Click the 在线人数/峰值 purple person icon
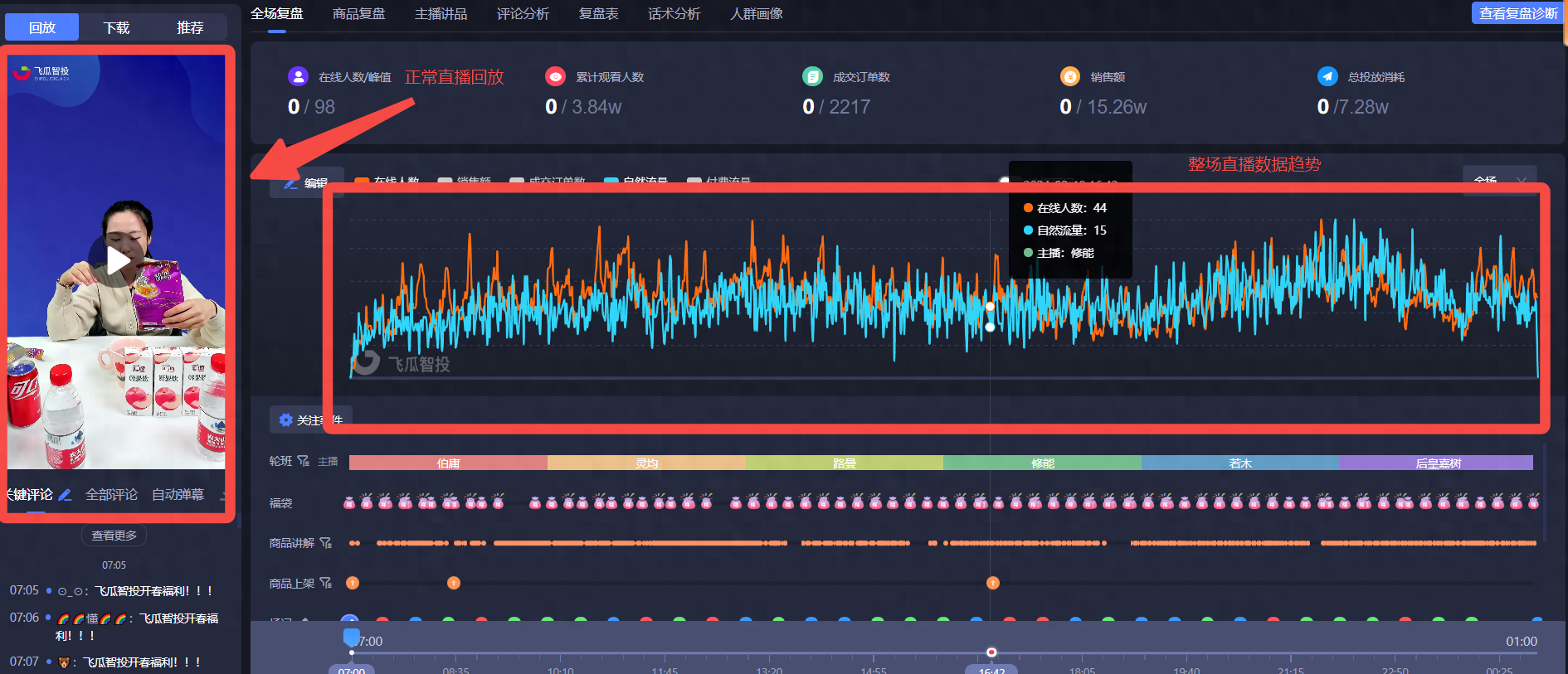Screen dimensions: 1568x674 click(x=298, y=76)
